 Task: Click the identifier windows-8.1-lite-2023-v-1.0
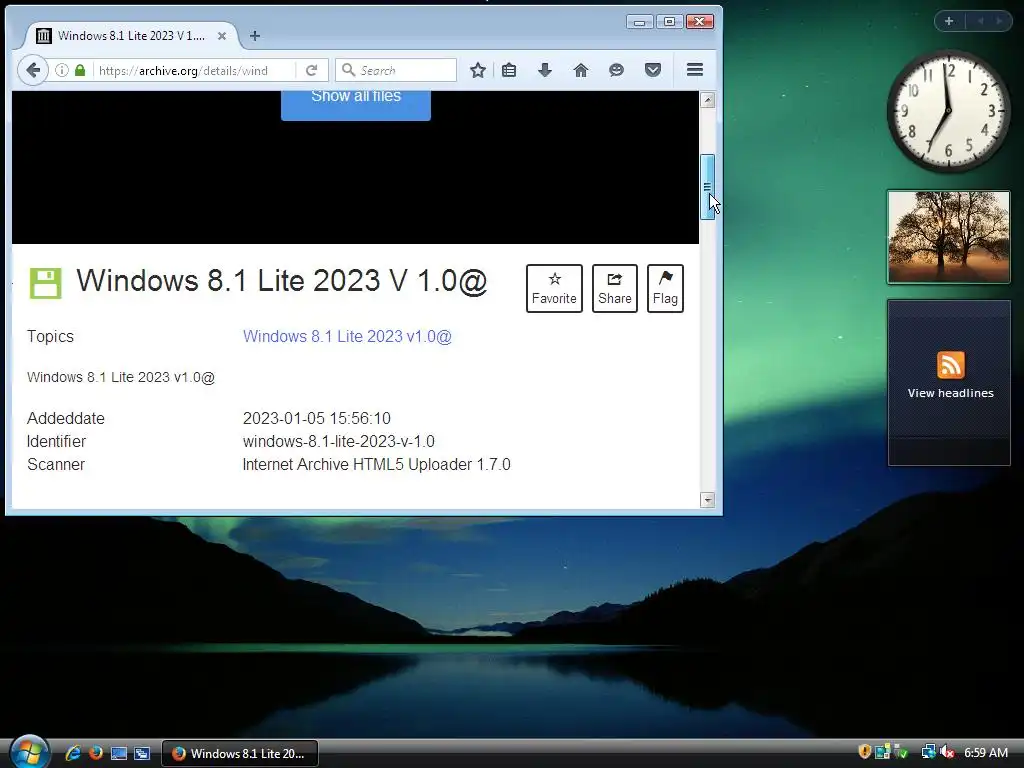(x=338, y=441)
